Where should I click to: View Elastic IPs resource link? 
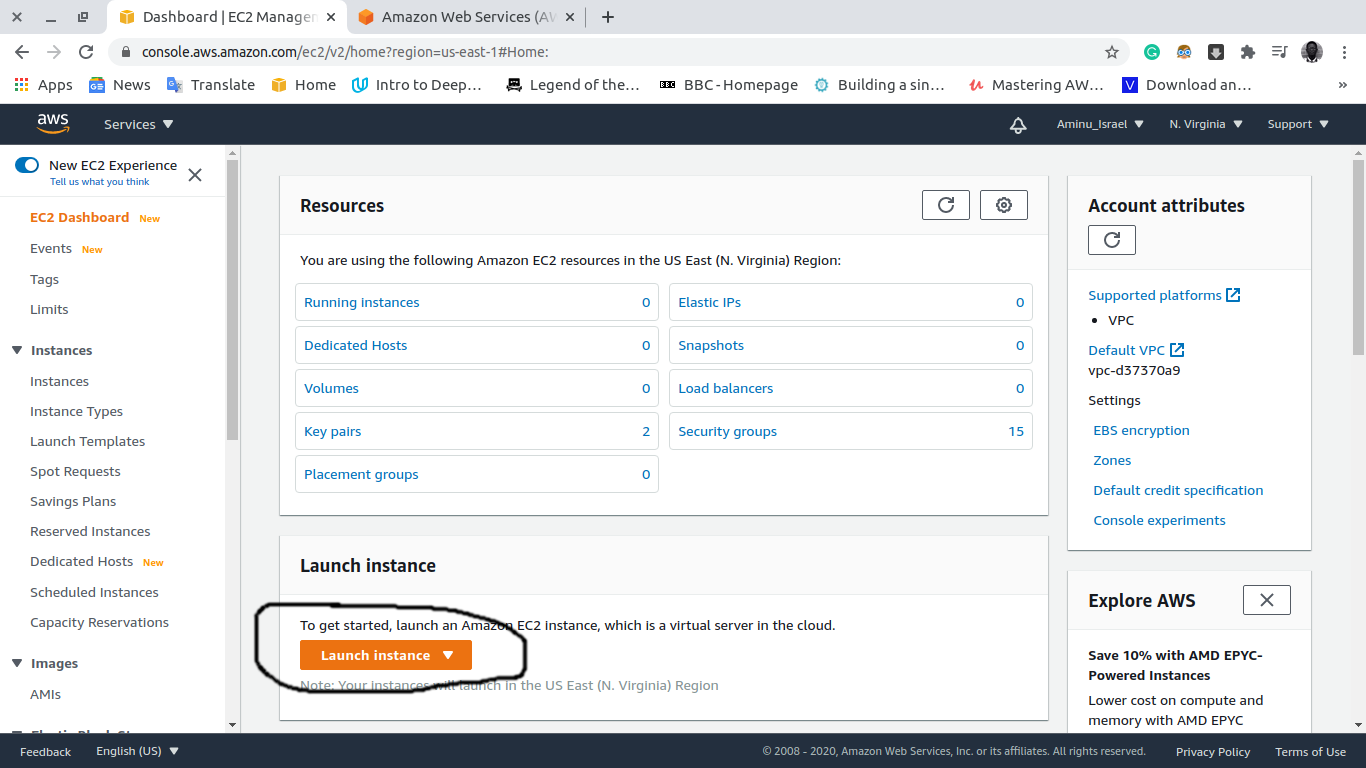pyautogui.click(x=709, y=302)
